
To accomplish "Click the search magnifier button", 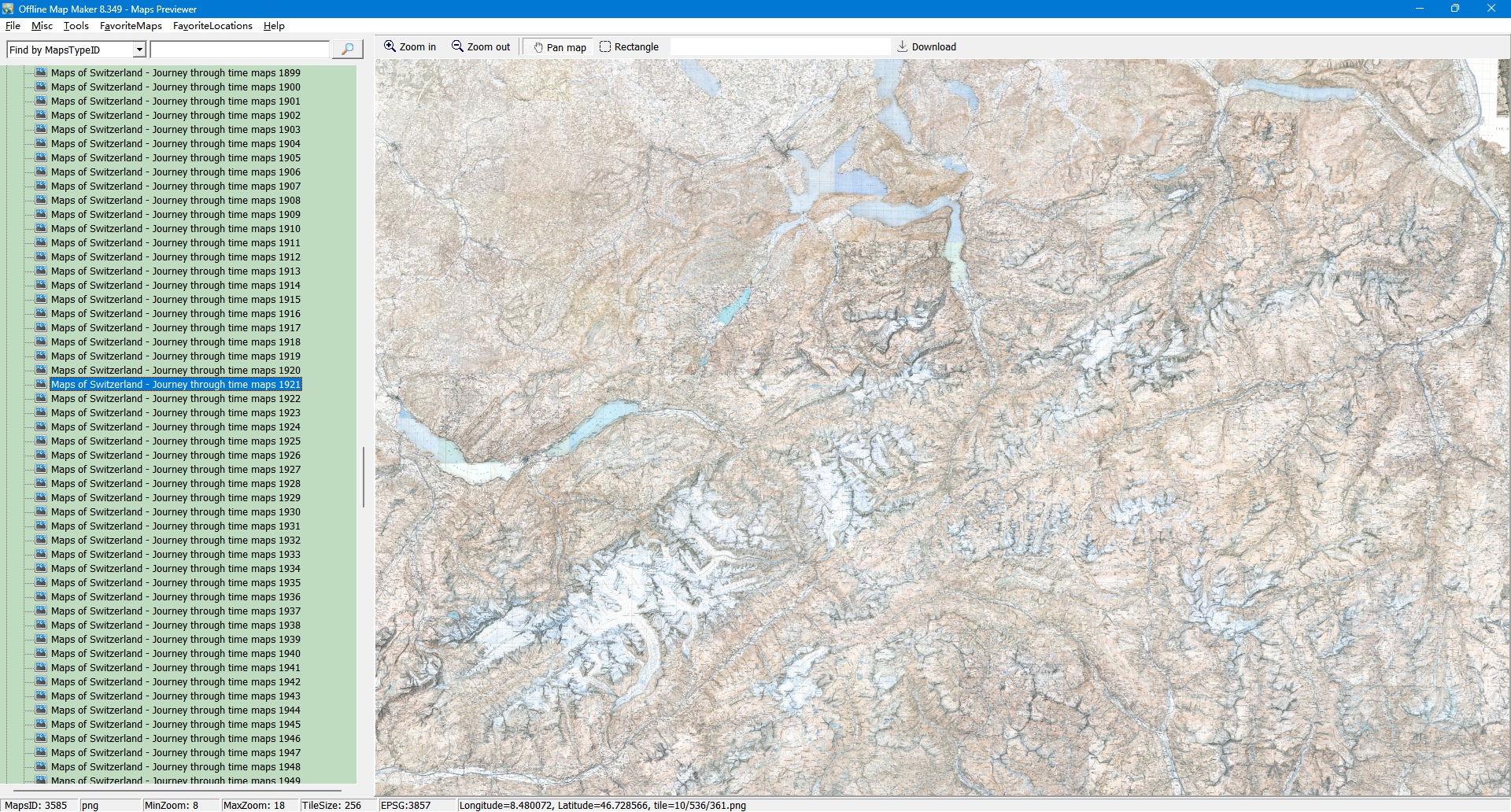I will coord(347,50).
